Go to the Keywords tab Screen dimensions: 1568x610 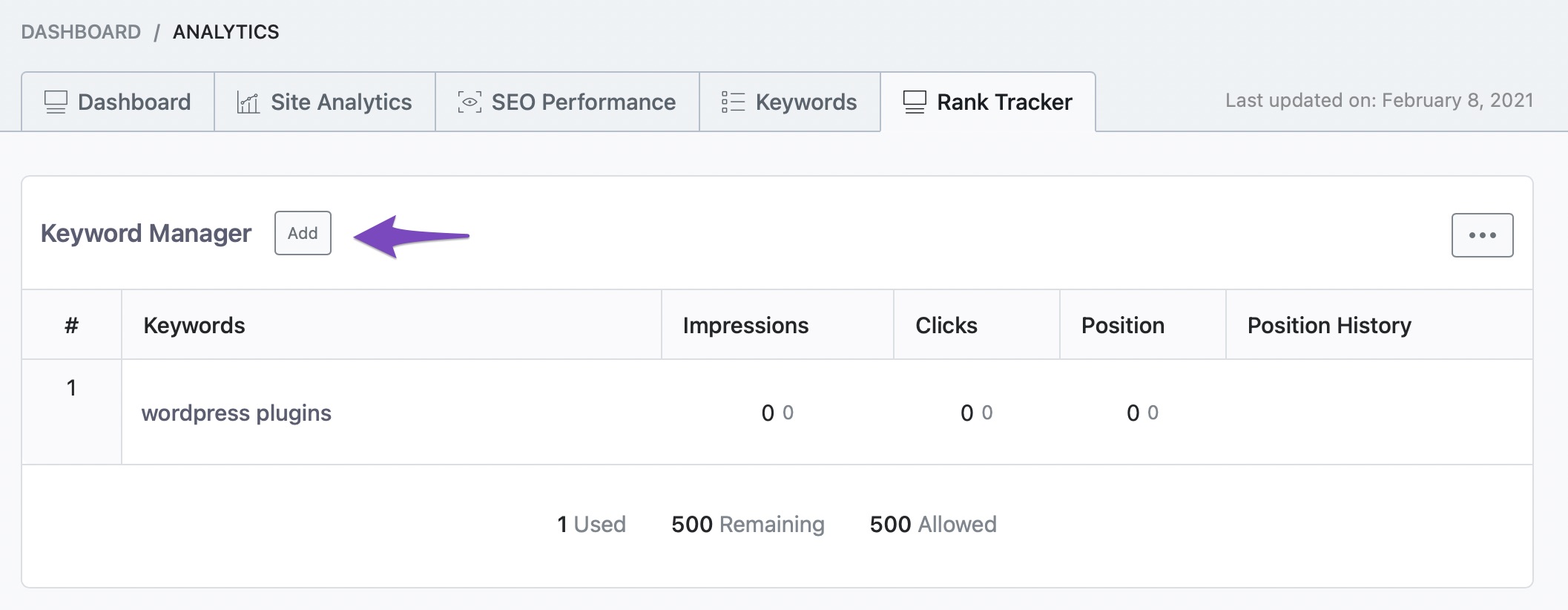[806, 102]
